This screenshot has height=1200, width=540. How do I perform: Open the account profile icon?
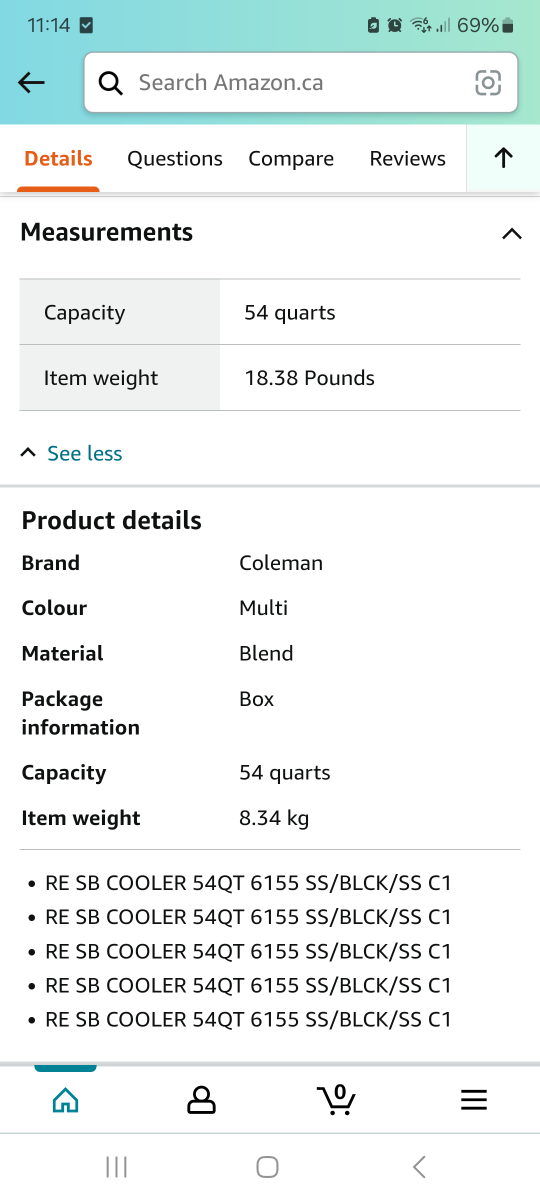[201, 1100]
